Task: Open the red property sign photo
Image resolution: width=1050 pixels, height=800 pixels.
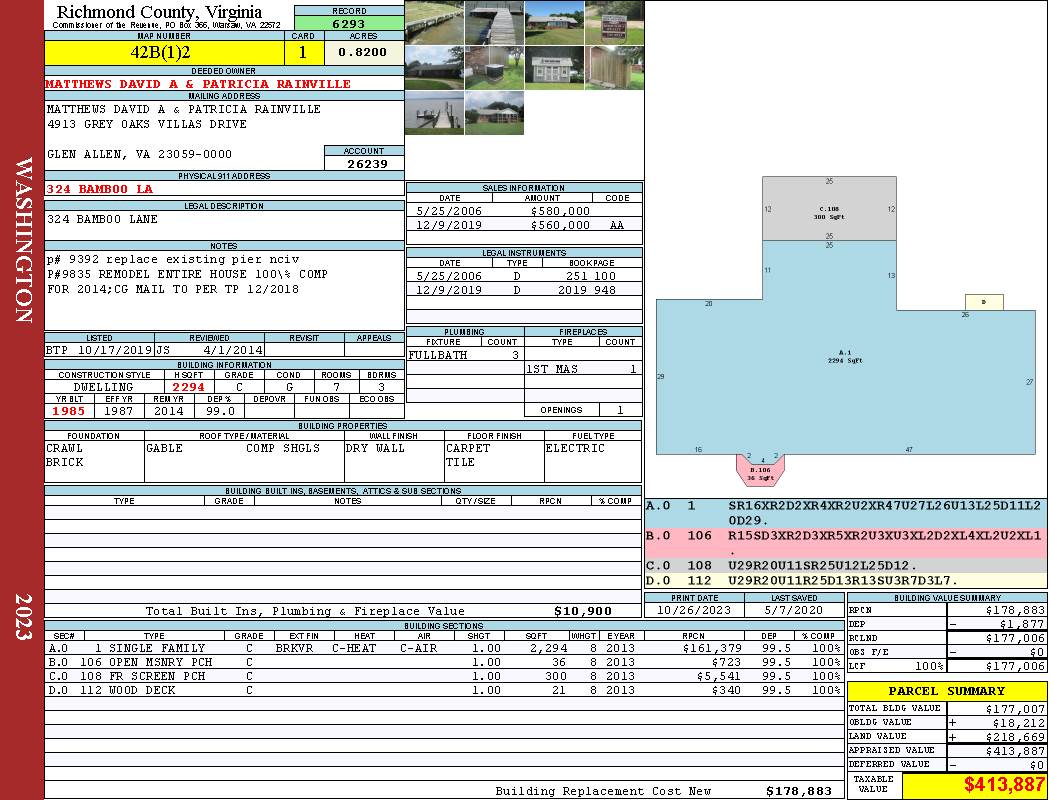Action: [612, 22]
